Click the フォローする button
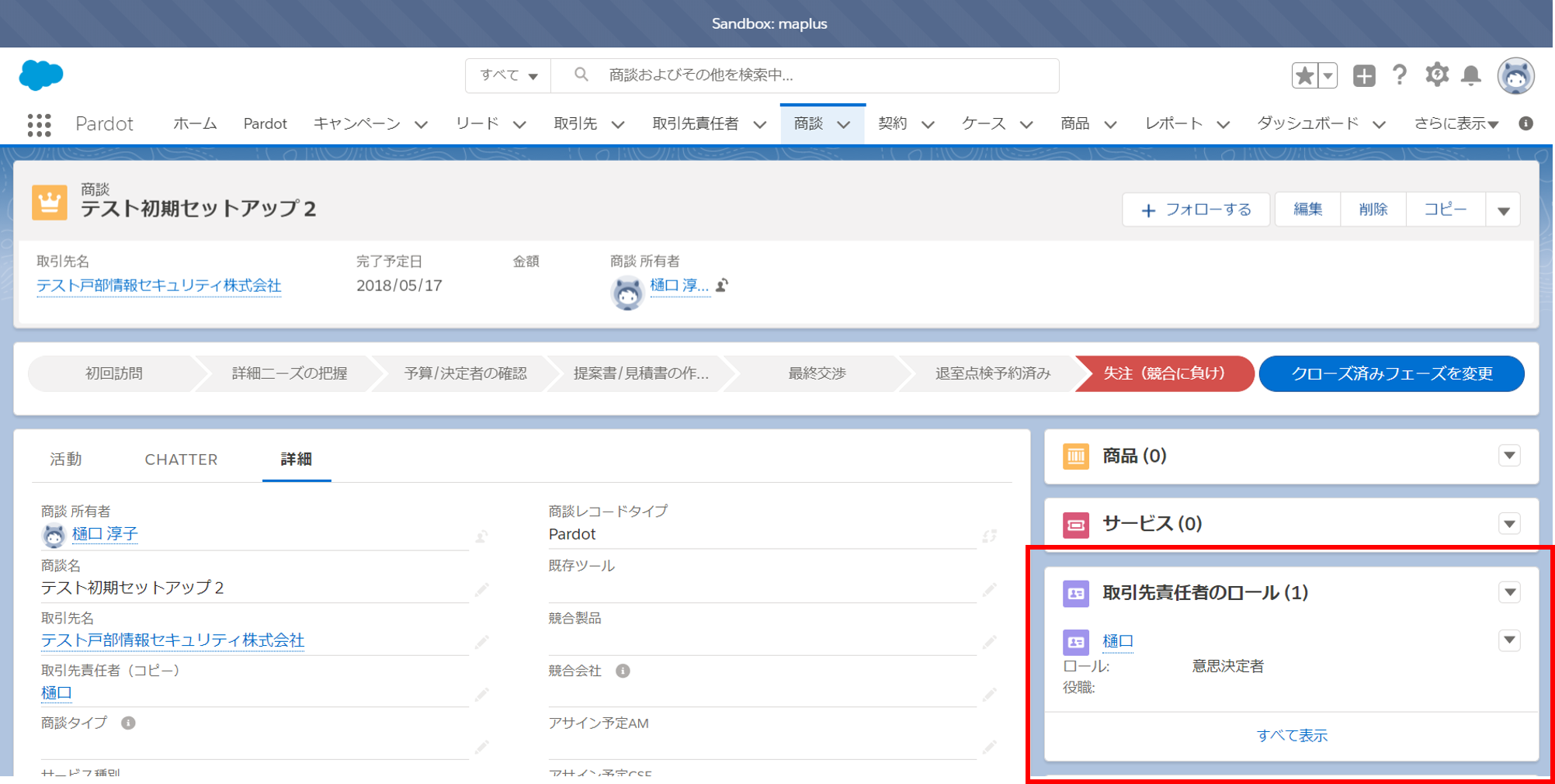Viewport: 1555px width, 784px height. pos(1196,210)
